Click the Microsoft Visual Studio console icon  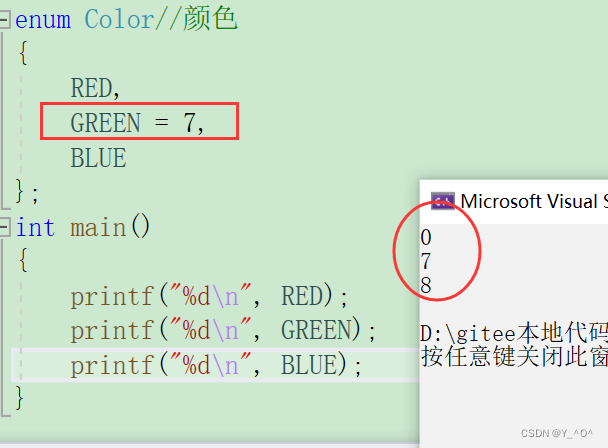(x=443, y=201)
